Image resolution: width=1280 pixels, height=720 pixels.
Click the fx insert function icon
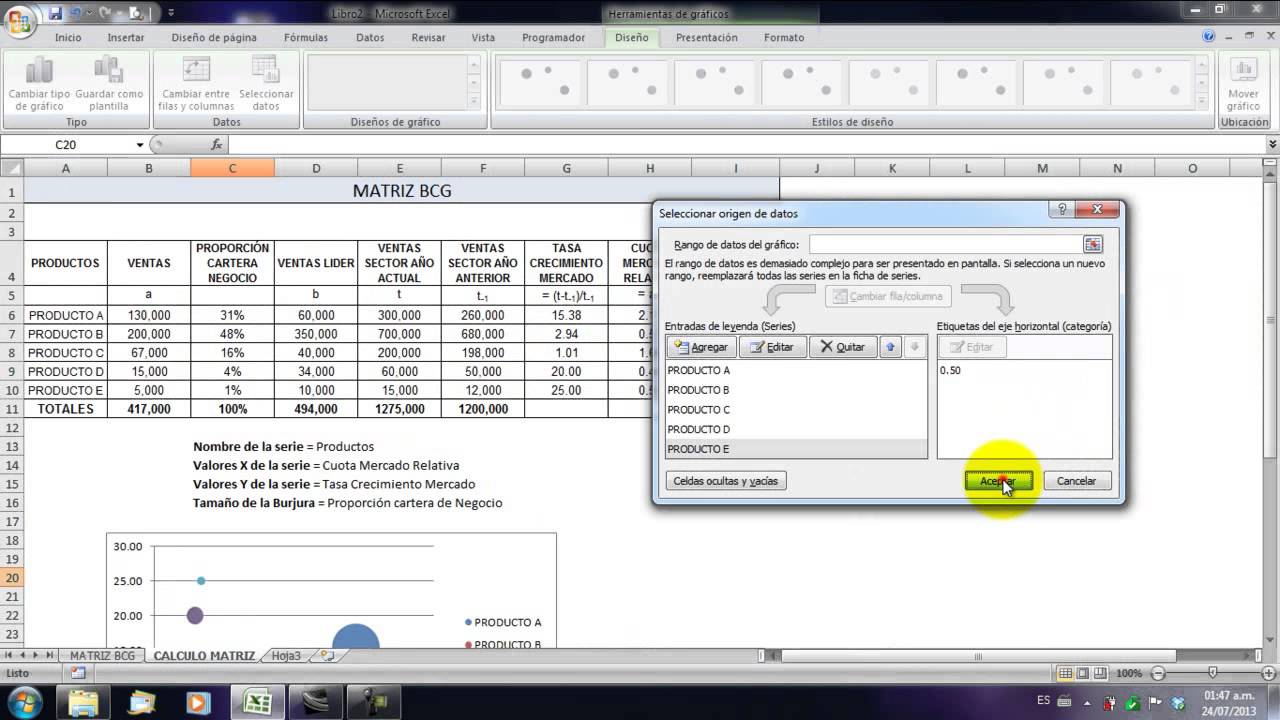pos(217,145)
